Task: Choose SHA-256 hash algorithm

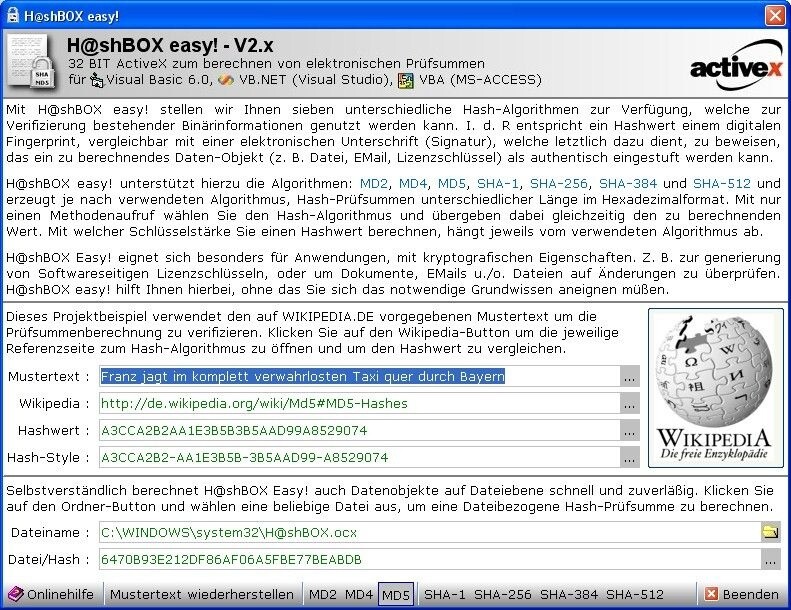Action: [x=502, y=595]
